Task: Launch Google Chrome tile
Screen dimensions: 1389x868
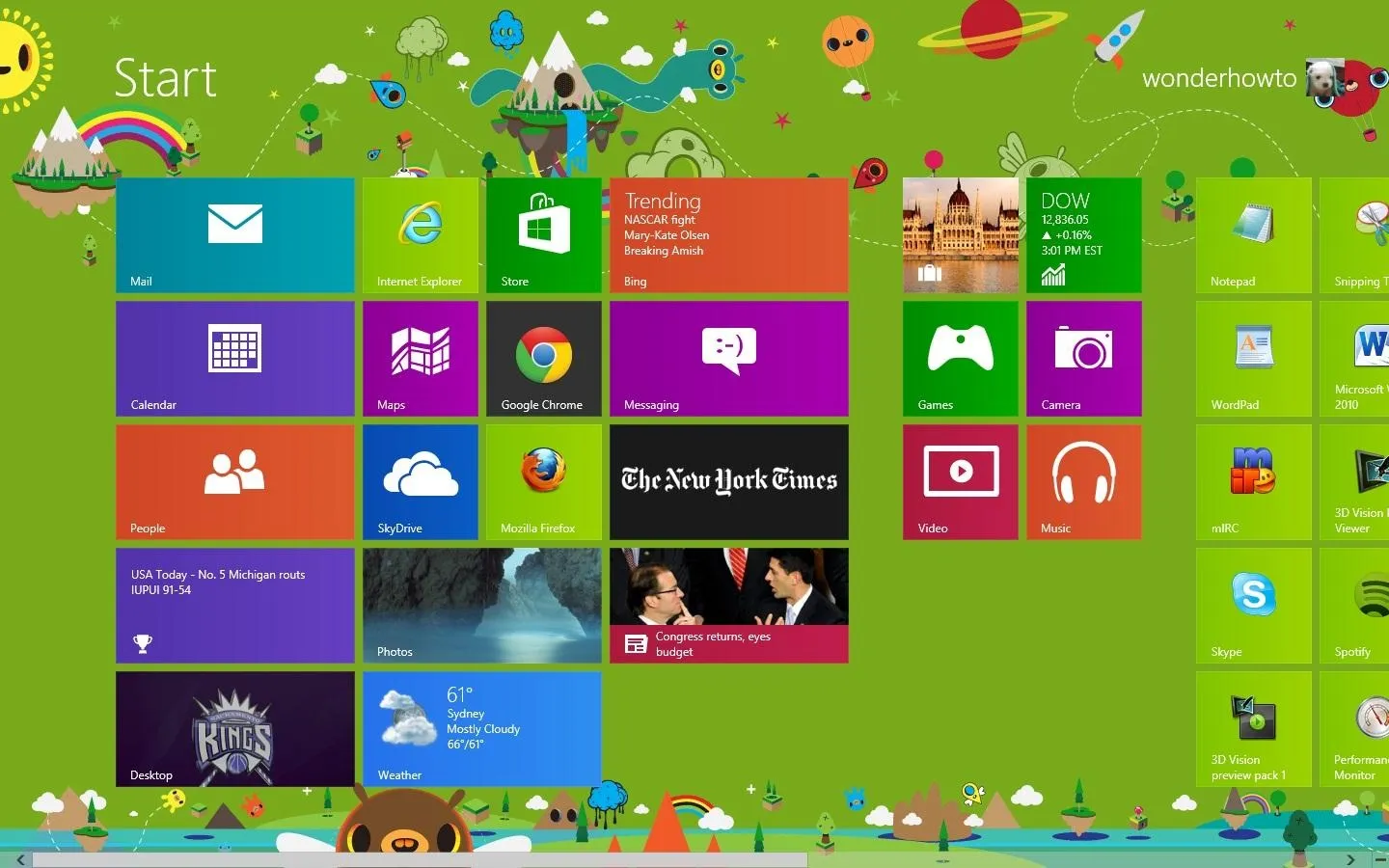Action: coord(544,359)
